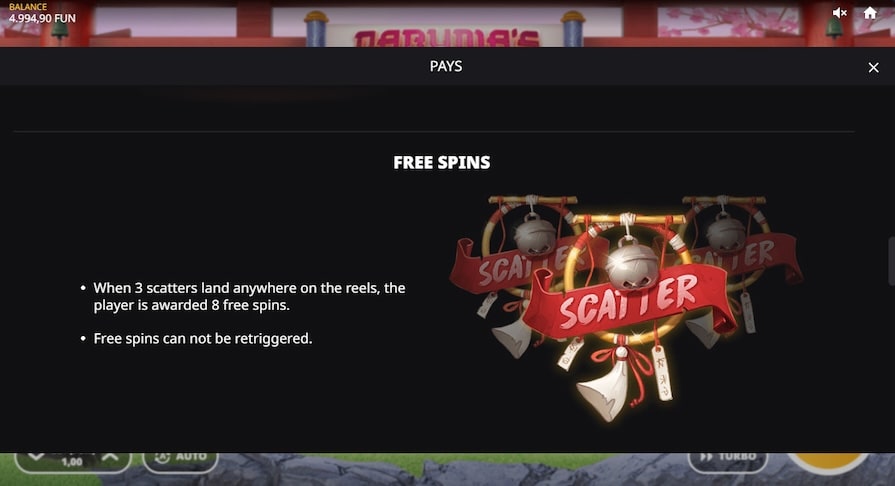This screenshot has width=895, height=486.
Task: Click the paytable scrollbar thumb
Action: (x=891, y=261)
